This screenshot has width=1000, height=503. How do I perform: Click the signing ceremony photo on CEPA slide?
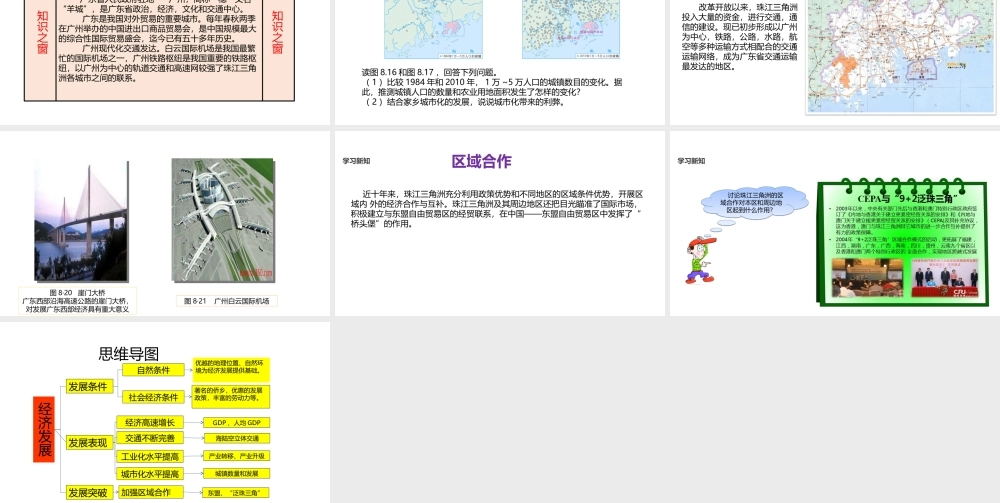(945, 278)
